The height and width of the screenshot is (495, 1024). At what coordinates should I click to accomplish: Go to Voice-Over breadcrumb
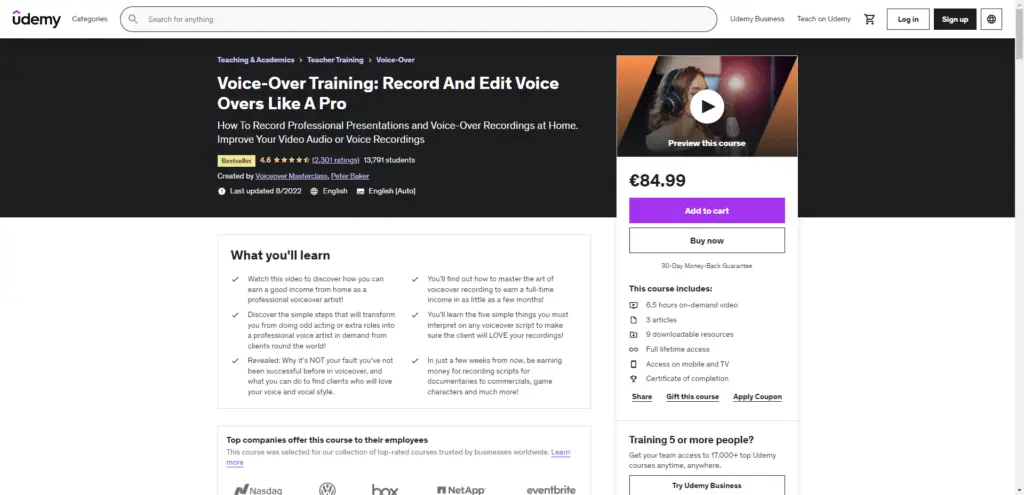click(x=395, y=59)
